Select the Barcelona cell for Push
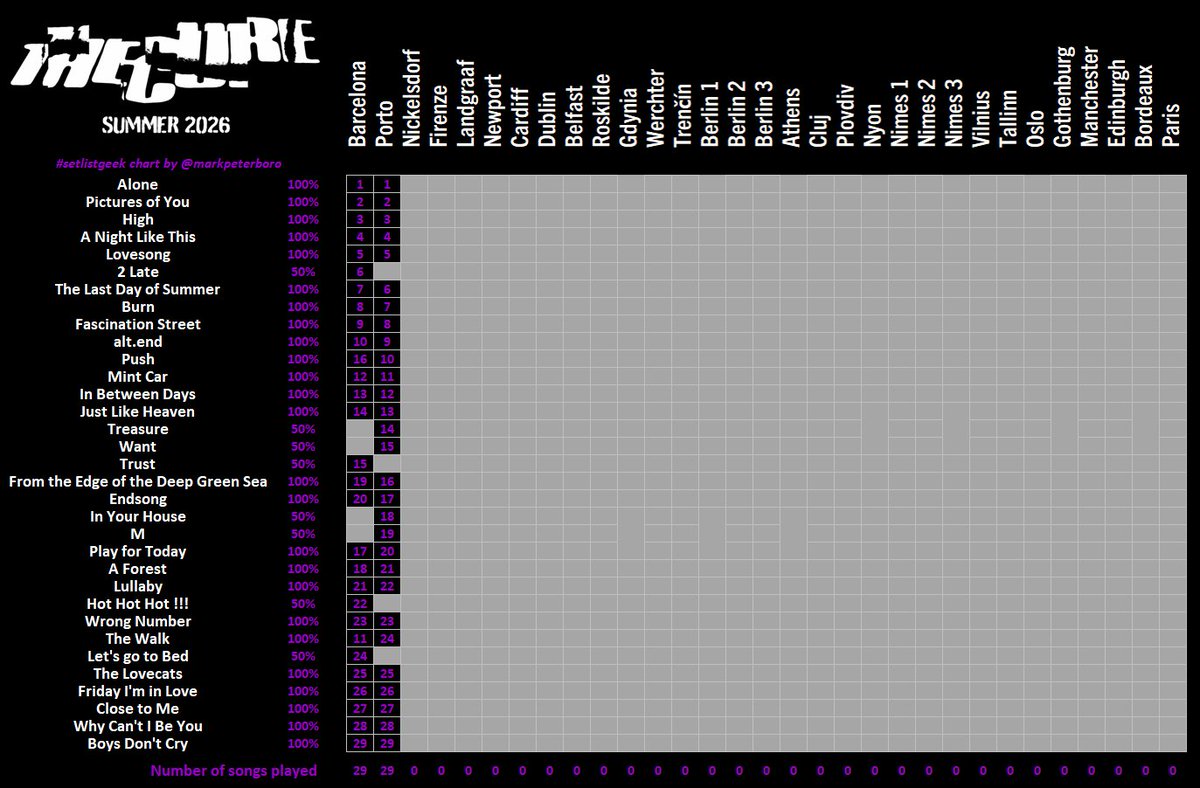The width and height of the screenshot is (1200, 788). pos(359,359)
